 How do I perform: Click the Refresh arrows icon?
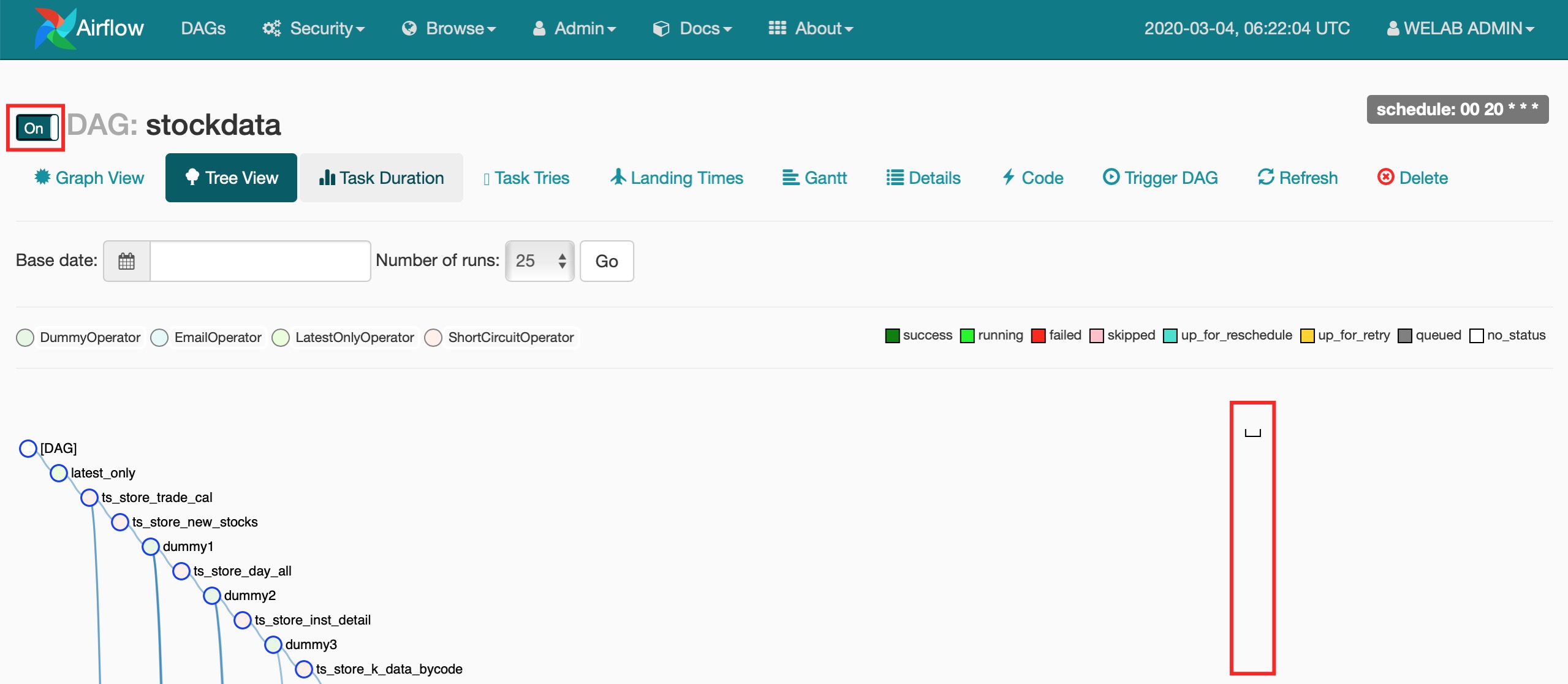click(x=1265, y=177)
